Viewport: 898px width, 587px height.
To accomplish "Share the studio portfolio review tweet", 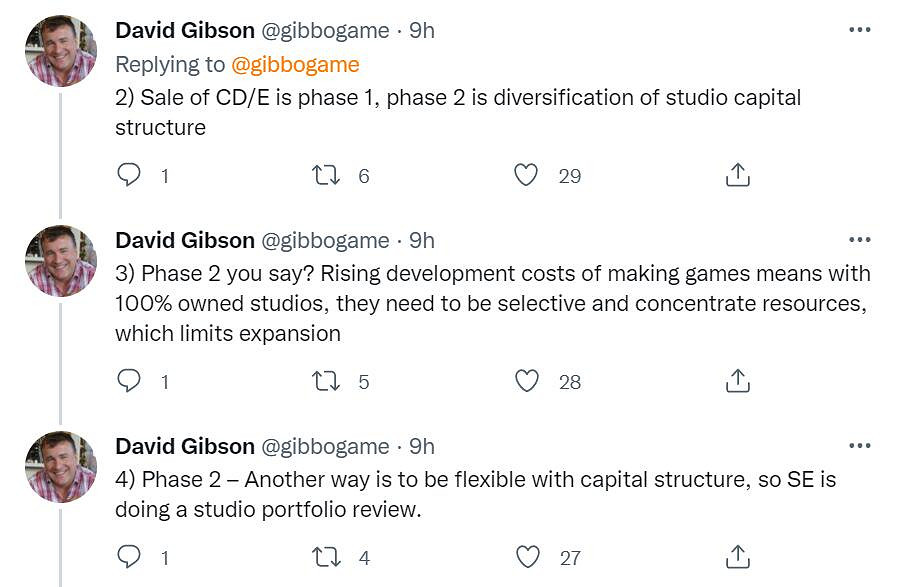I will pos(737,557).
